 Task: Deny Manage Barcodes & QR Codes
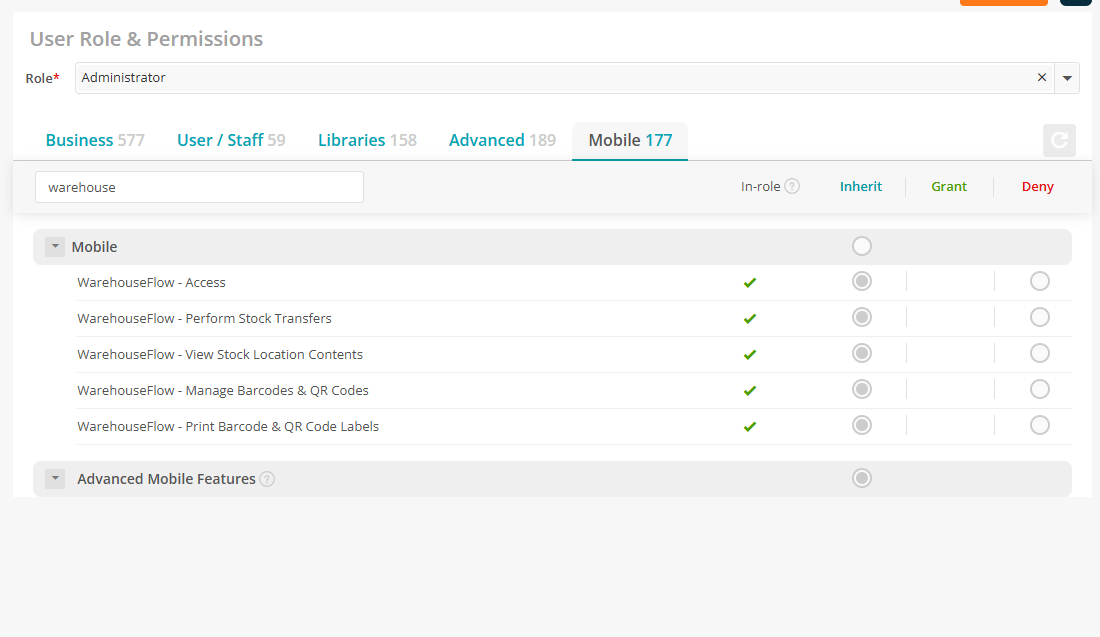(x=1040, y=389)
